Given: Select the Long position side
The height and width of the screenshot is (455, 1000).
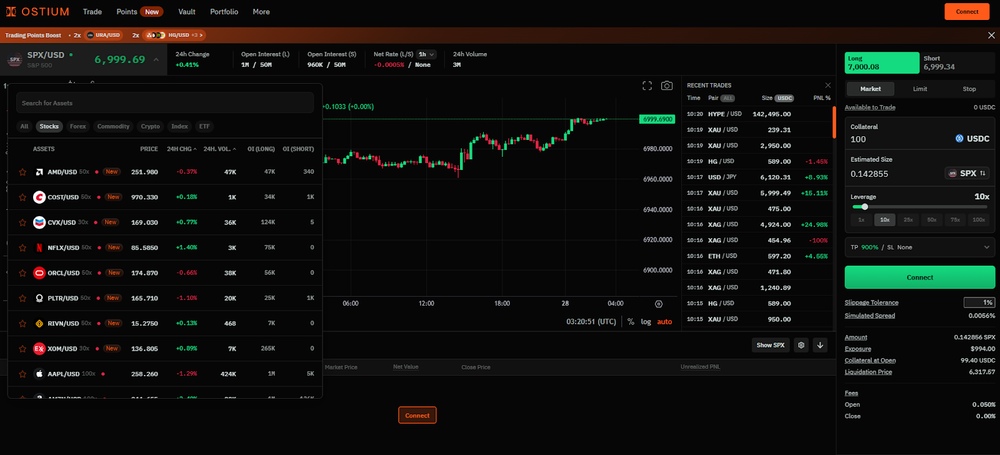Looking at the screenshot, I should (882, 63).
